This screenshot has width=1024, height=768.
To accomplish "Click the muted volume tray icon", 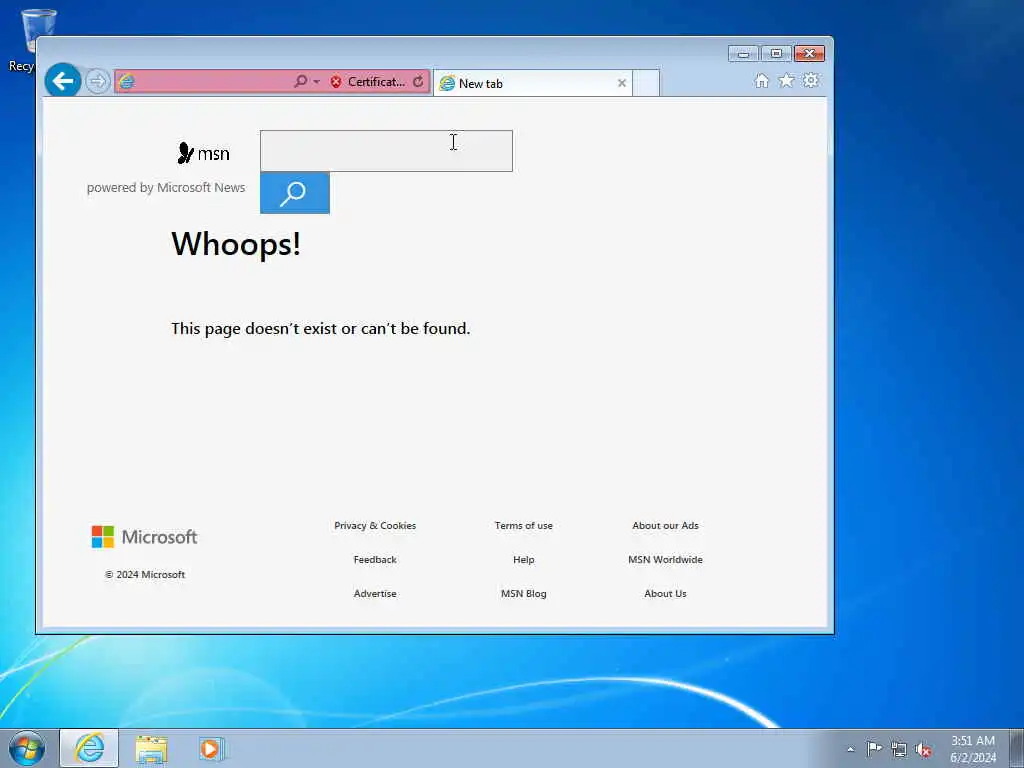I will tap(923, 750).
